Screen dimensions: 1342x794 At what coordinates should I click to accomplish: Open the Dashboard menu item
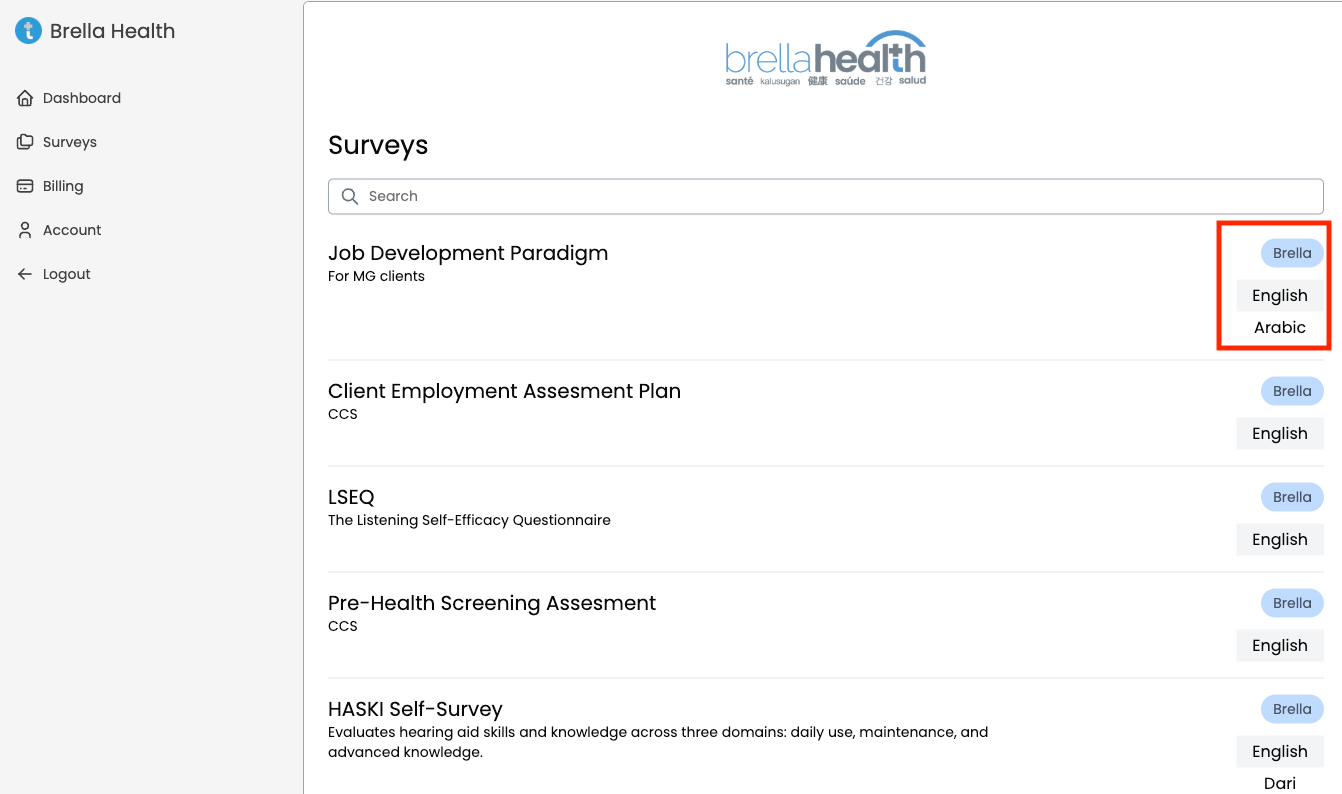(x=81, y=98)
